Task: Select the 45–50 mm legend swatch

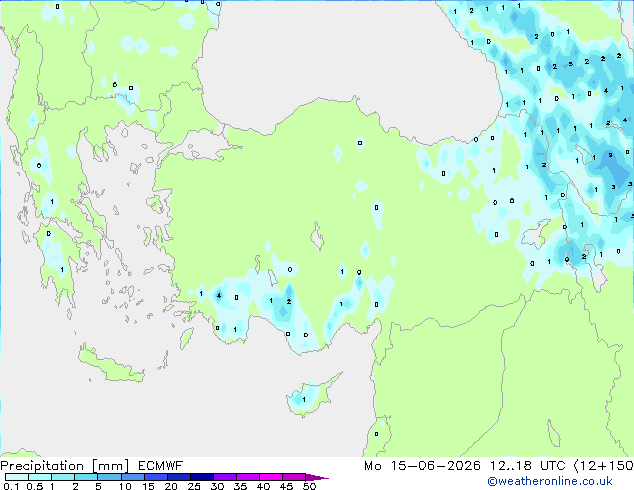Action: click(294, 477)
